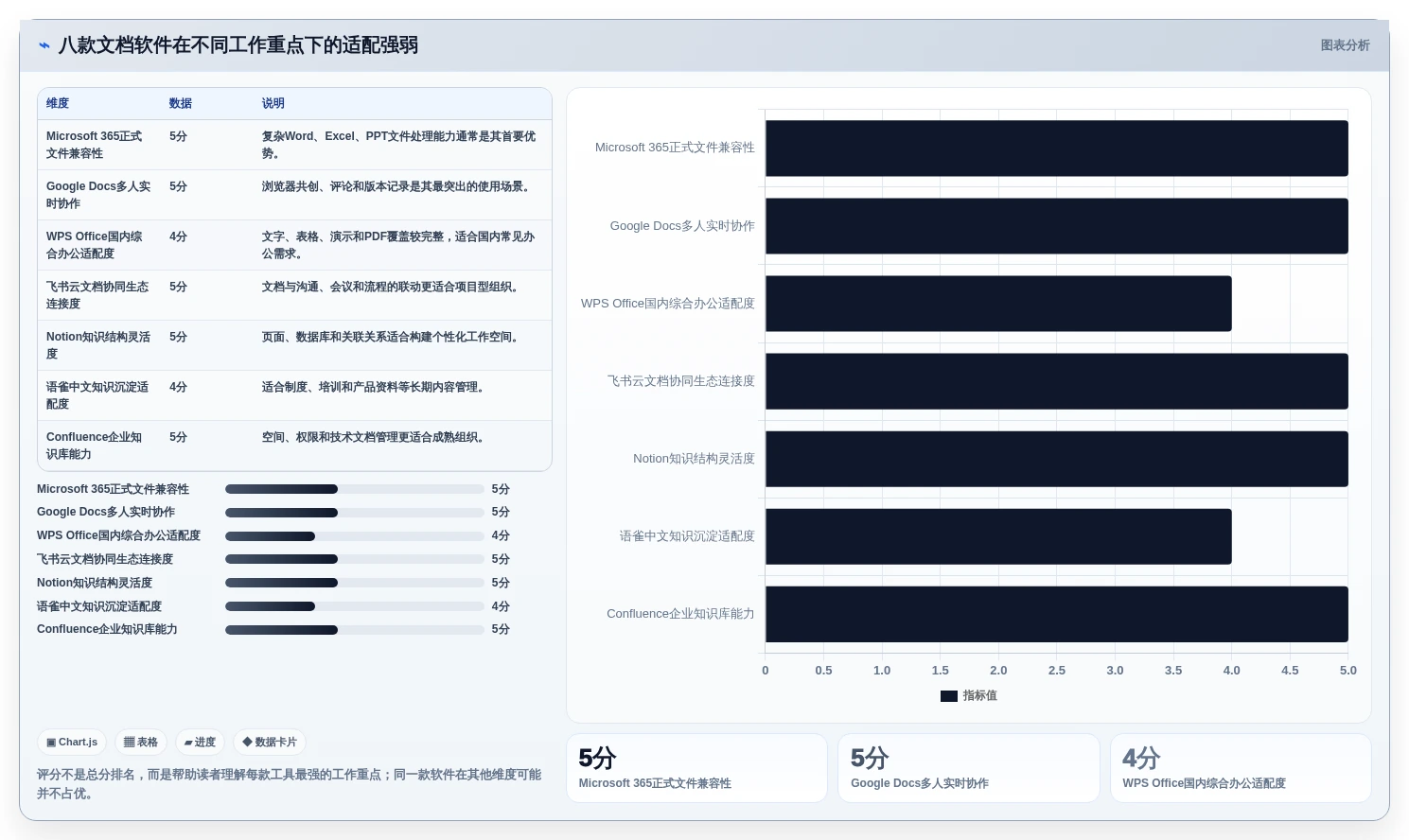Image resolution: width=1409 pixels, height=840 pixels.
Task: Click the Confluence企业知识库能力 progress bar
Action: (355, 630)
